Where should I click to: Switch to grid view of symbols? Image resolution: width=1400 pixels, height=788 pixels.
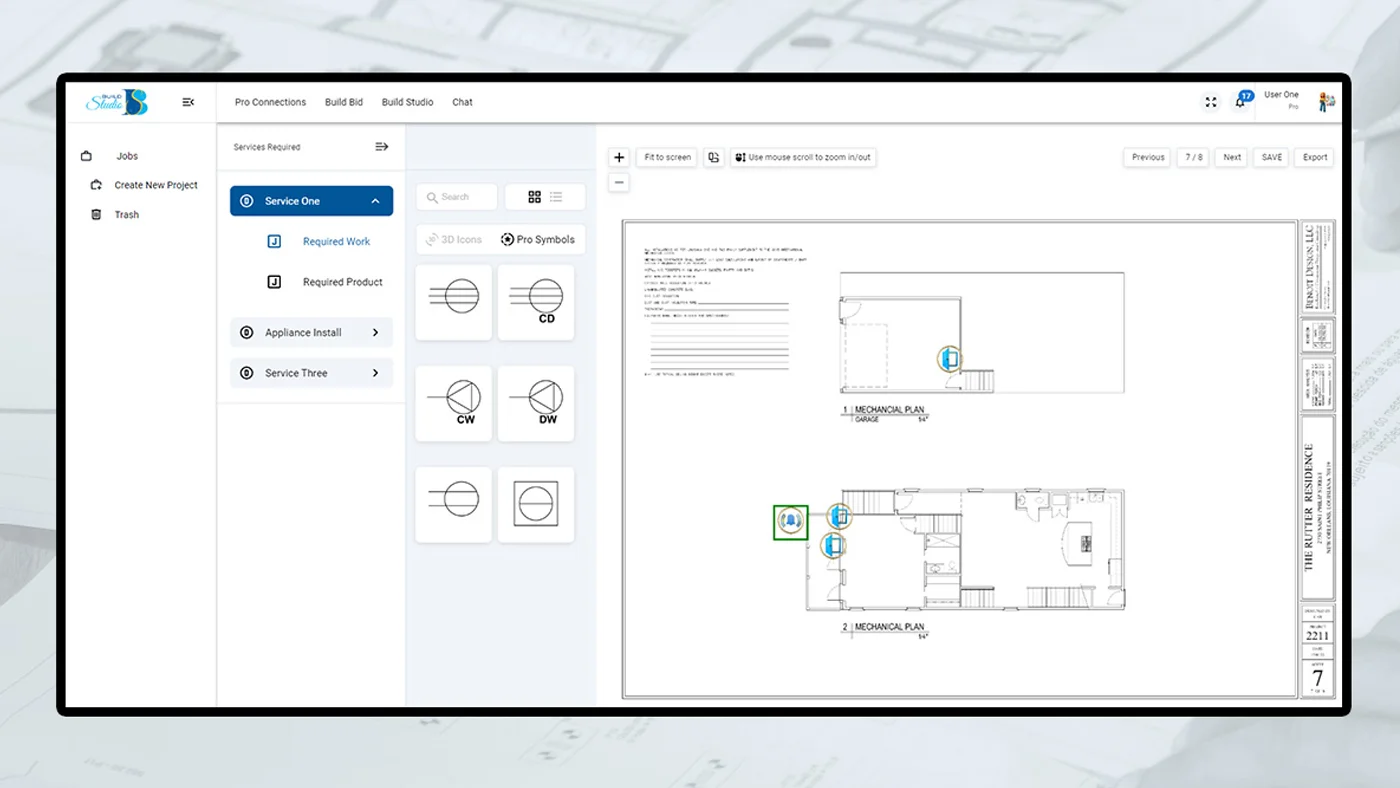coord(534,197)
